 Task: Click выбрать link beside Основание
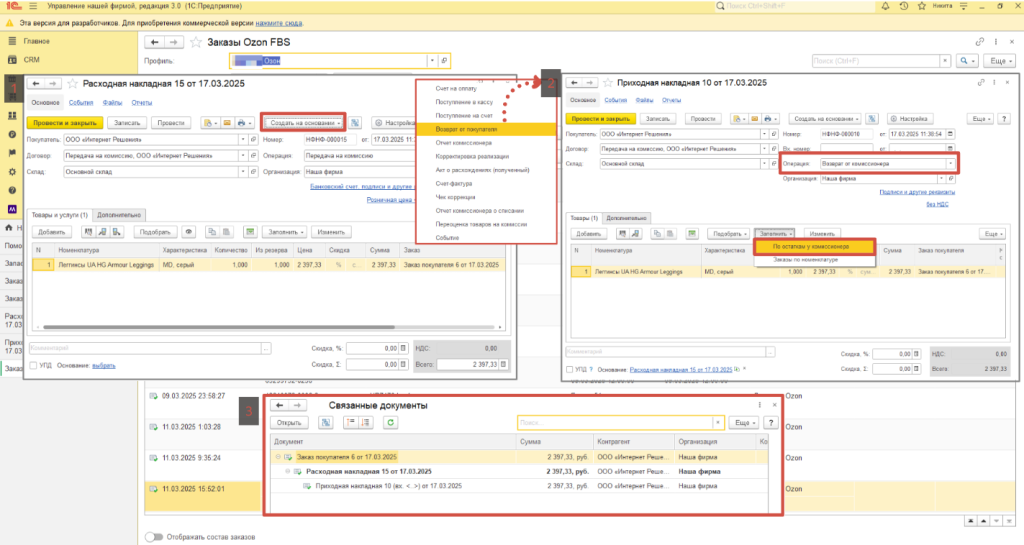[104, 366]
